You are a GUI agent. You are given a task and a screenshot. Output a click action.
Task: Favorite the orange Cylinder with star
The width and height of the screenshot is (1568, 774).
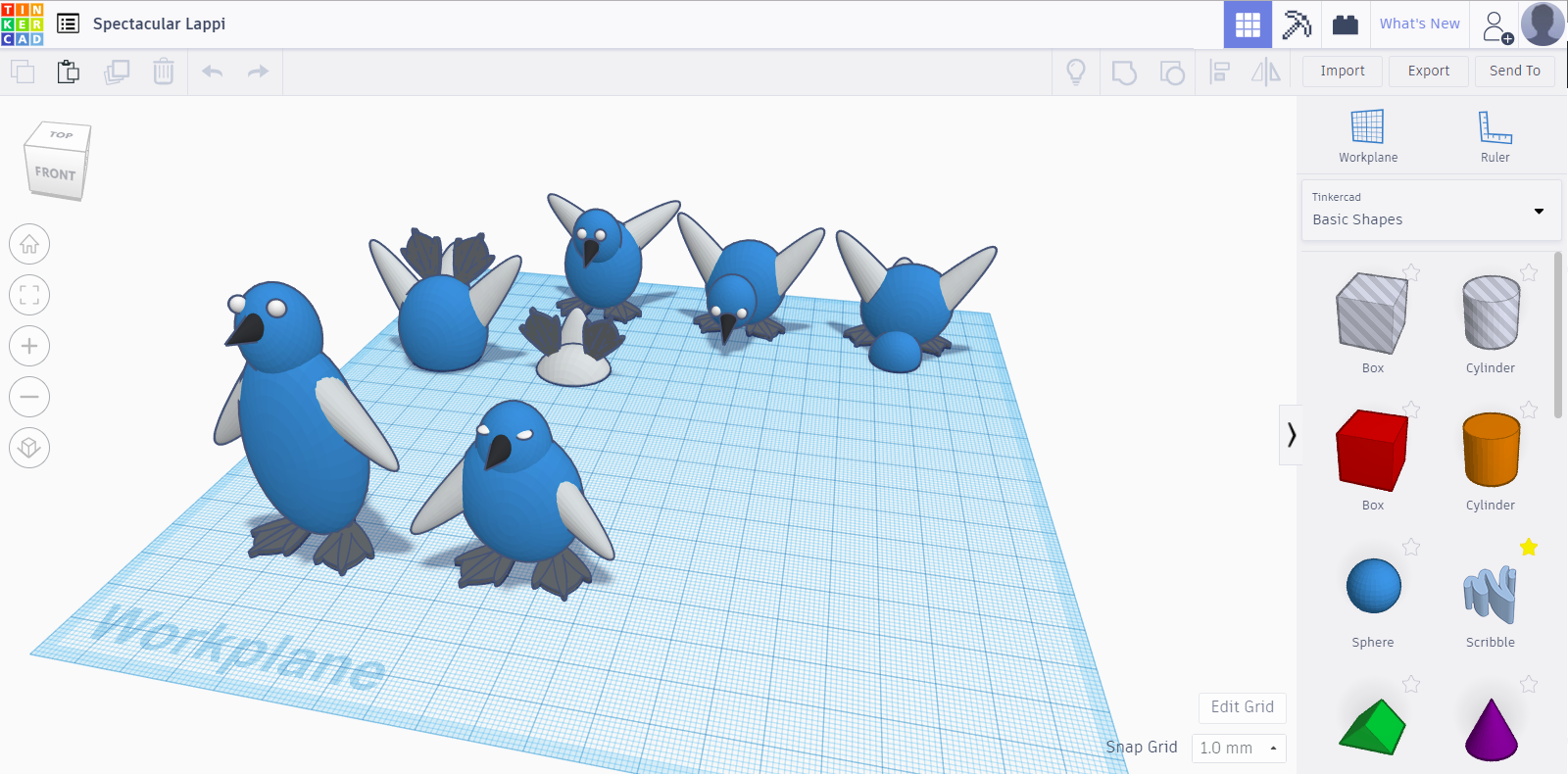(x=1529, y=410)
